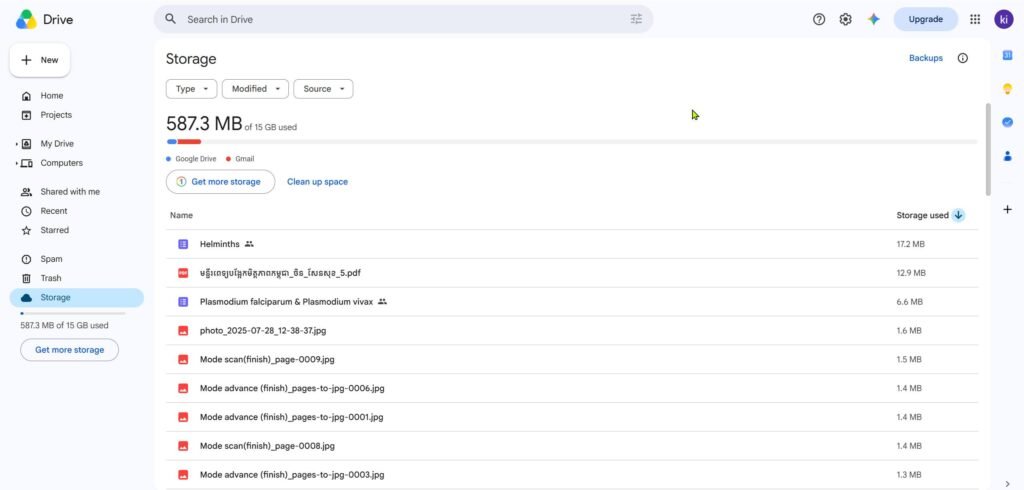The image size is (1024, 490).
Task: Click the 17.2 MB storage value
Action: [910, 244]
